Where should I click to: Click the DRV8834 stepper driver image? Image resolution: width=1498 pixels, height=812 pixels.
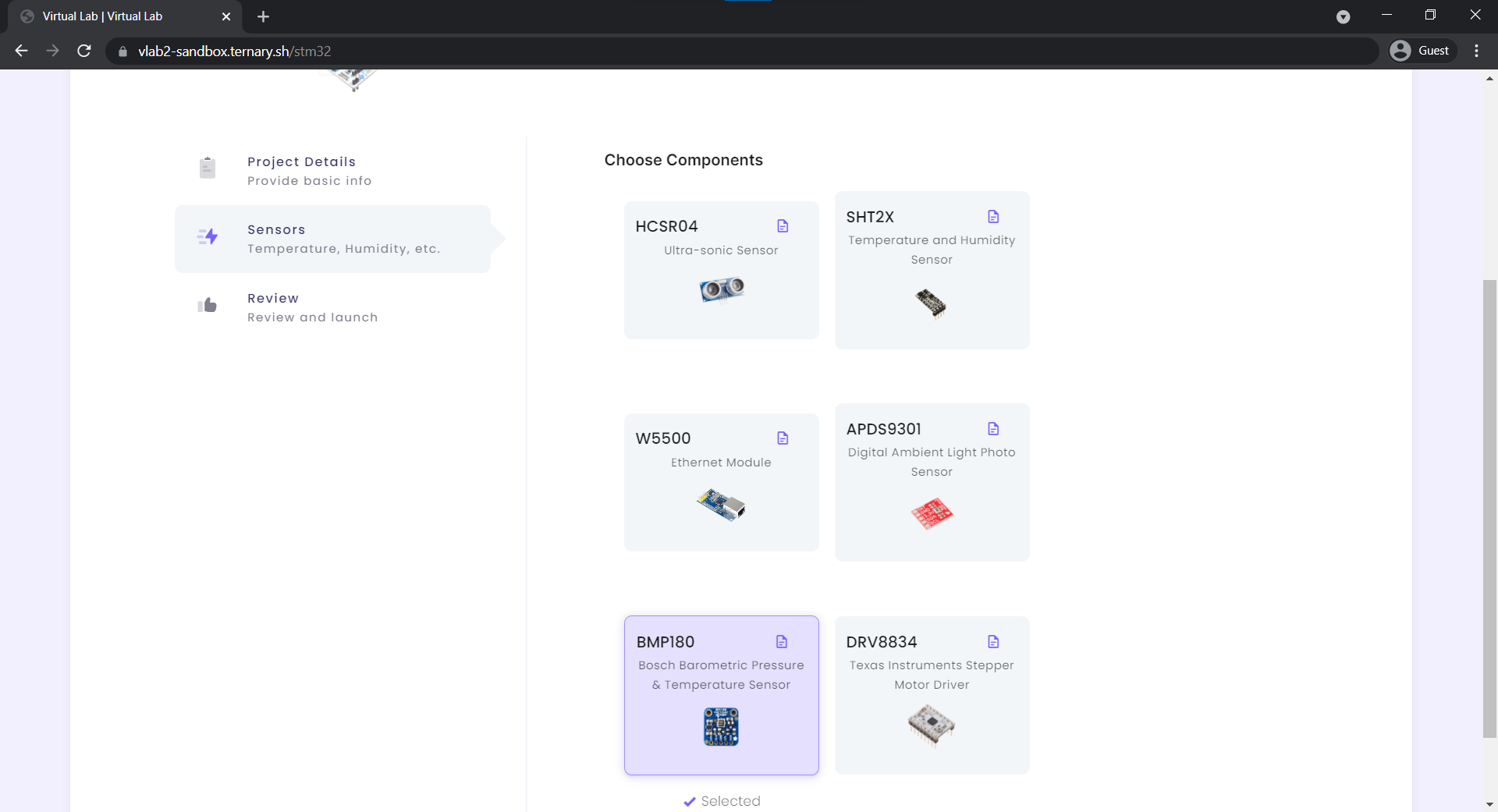click(x=932, y=725)
